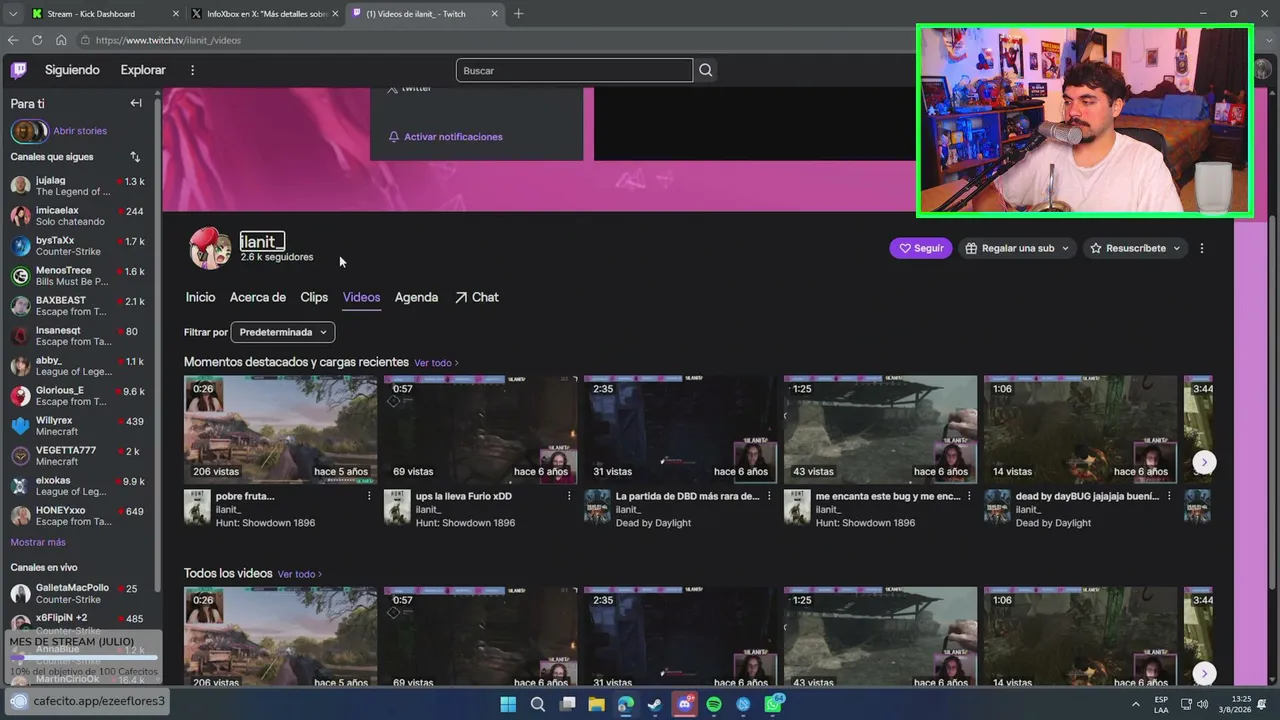Open the profile three-dot options menu

[x=1202, y=248]
